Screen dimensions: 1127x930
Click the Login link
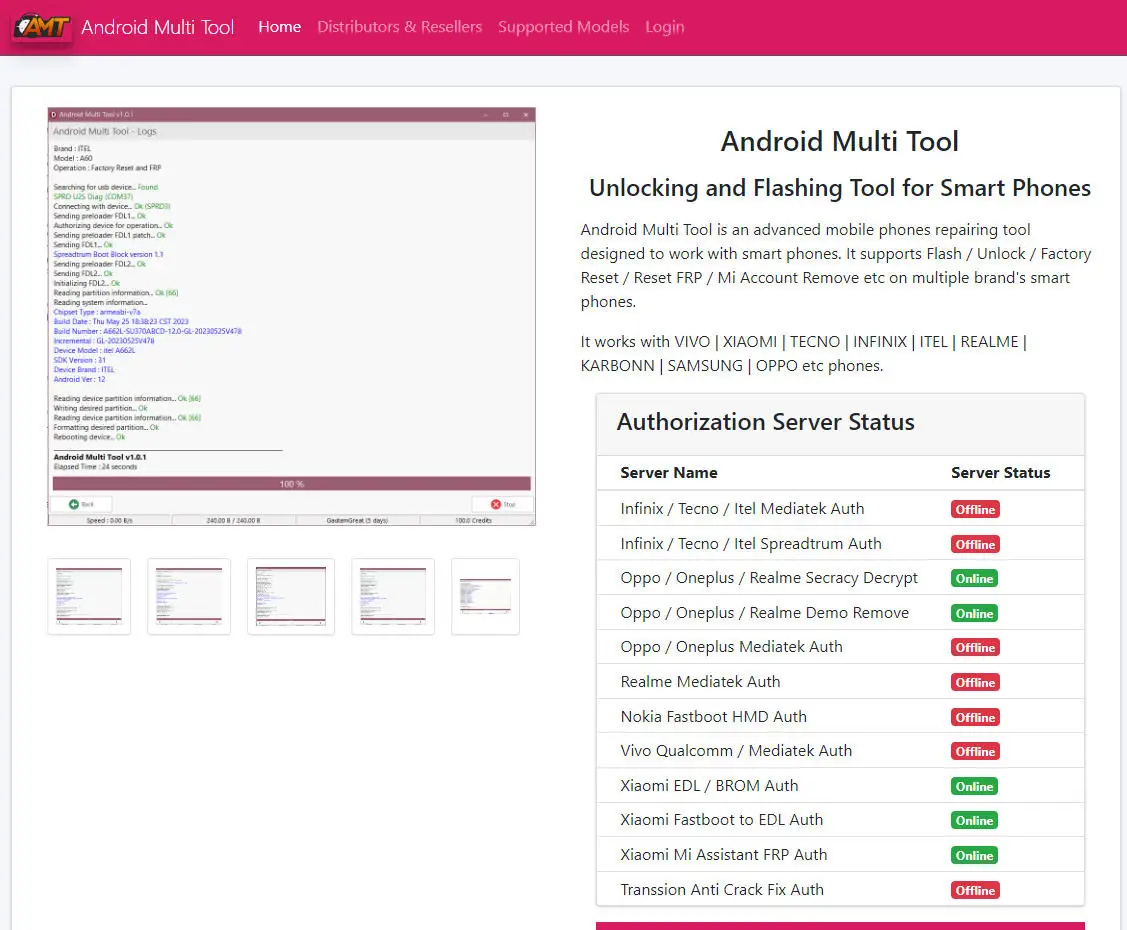[665, 27]
